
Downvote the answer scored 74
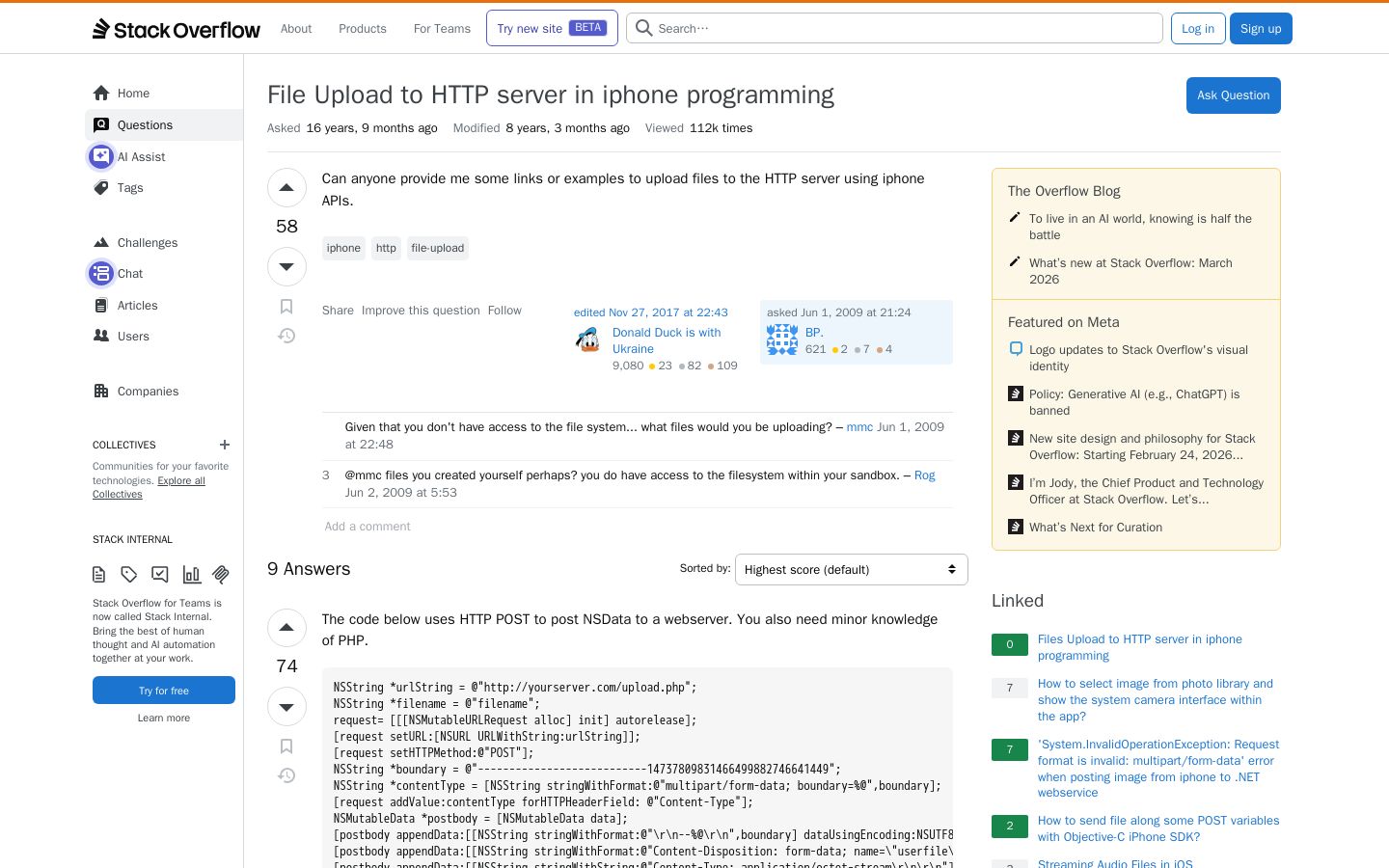[x=286, y=707]
